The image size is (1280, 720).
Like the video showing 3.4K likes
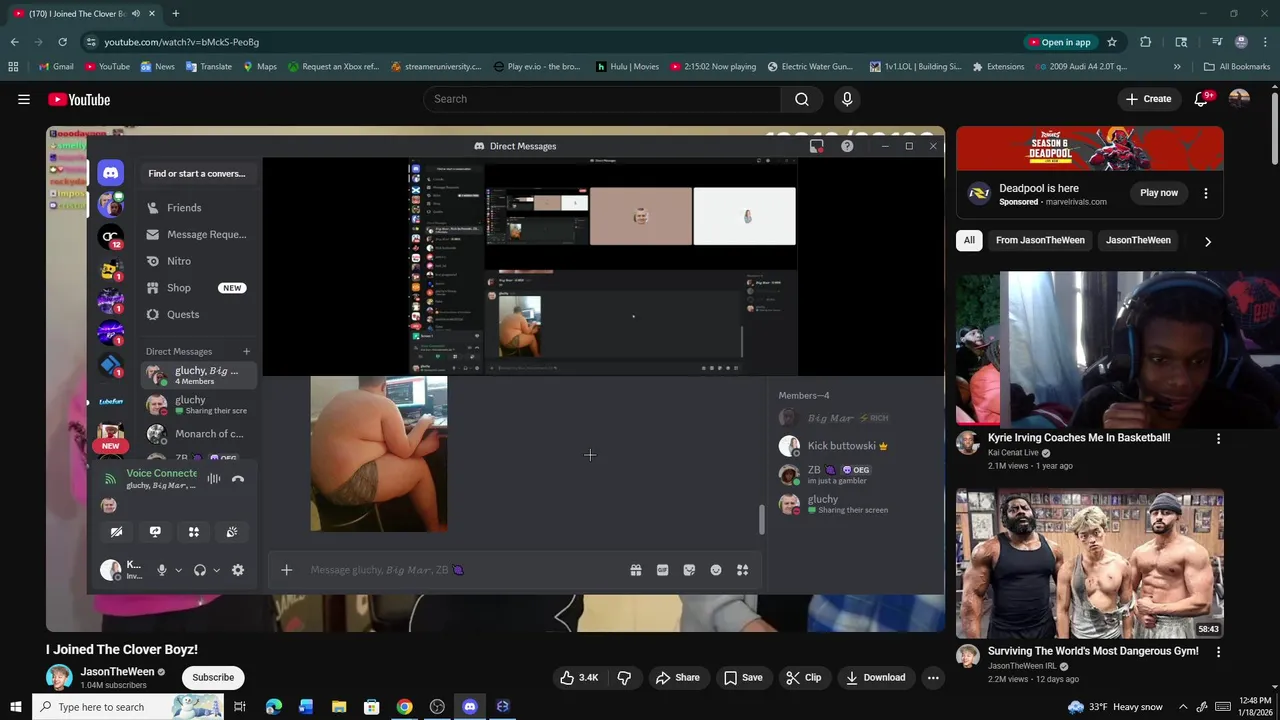pos(579,677)
